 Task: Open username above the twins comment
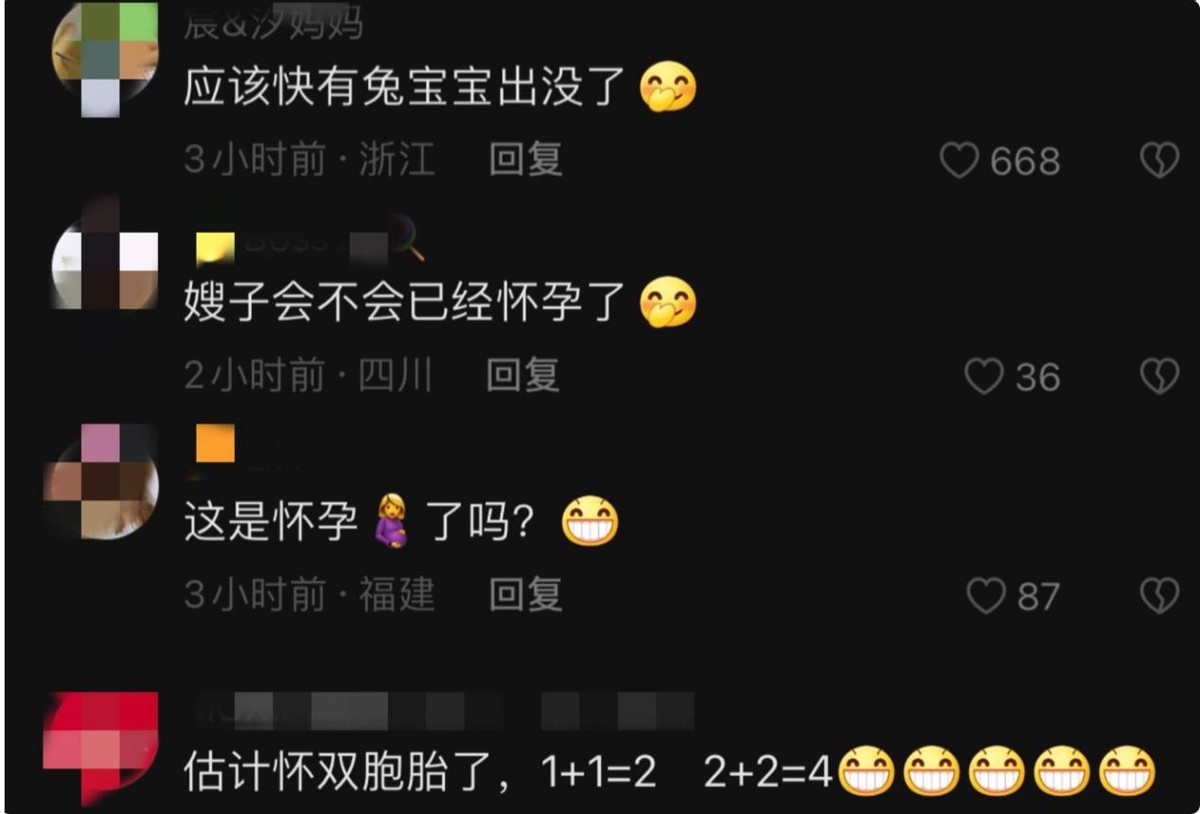439,711
